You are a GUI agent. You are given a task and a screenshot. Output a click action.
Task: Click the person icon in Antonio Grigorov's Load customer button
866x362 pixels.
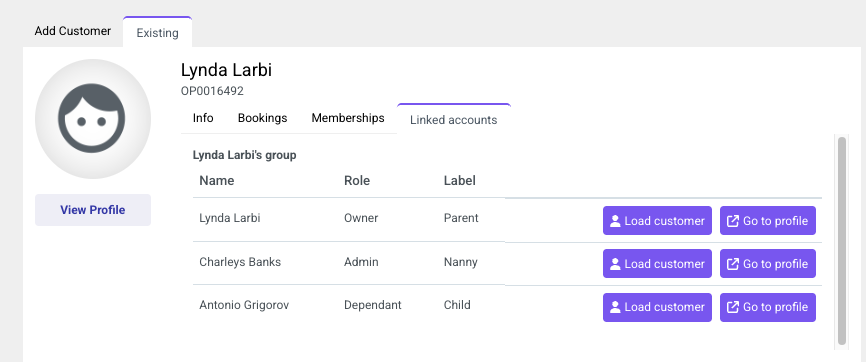[x=615, y=307]
